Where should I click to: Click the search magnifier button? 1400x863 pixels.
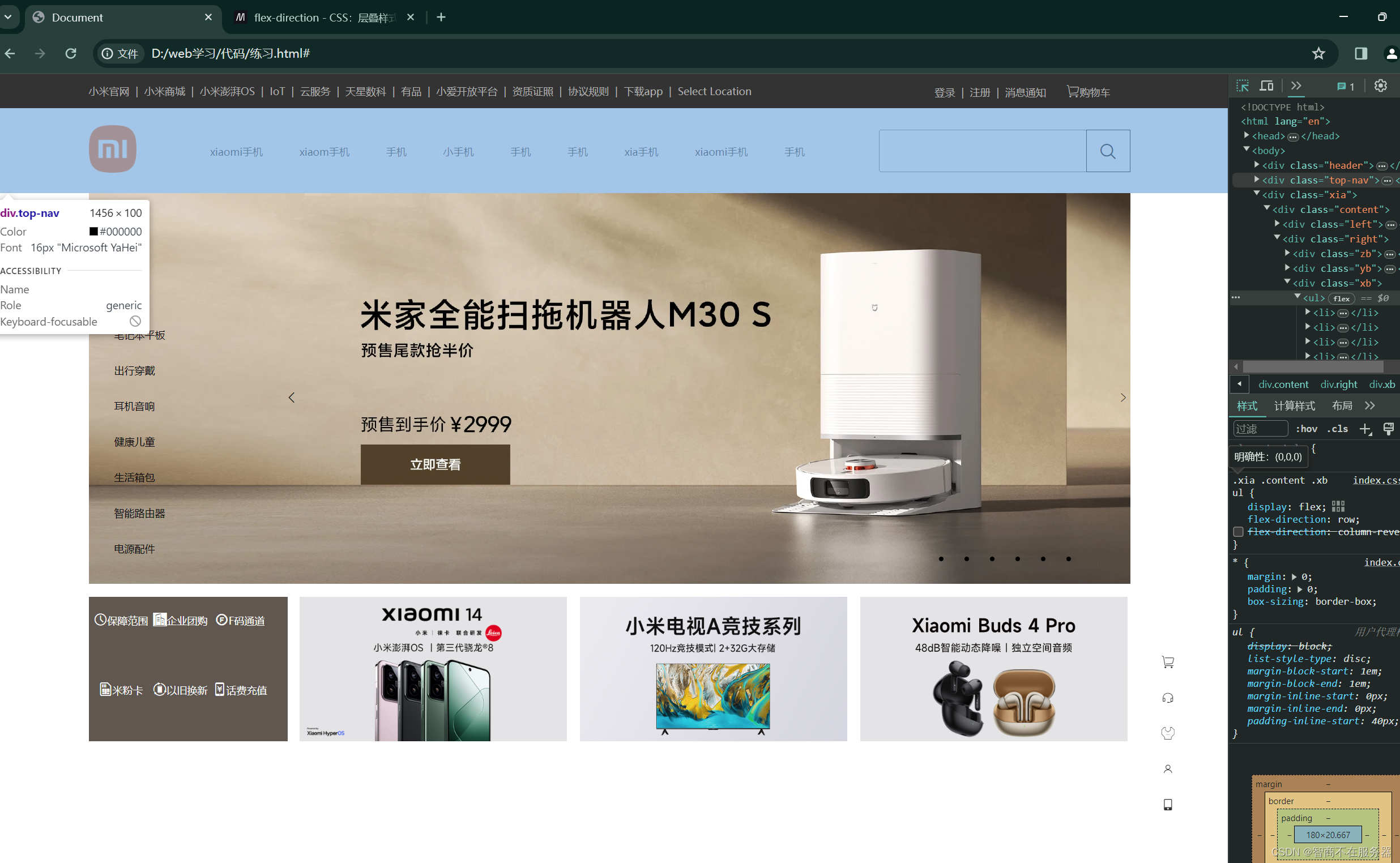point(1107,151)
